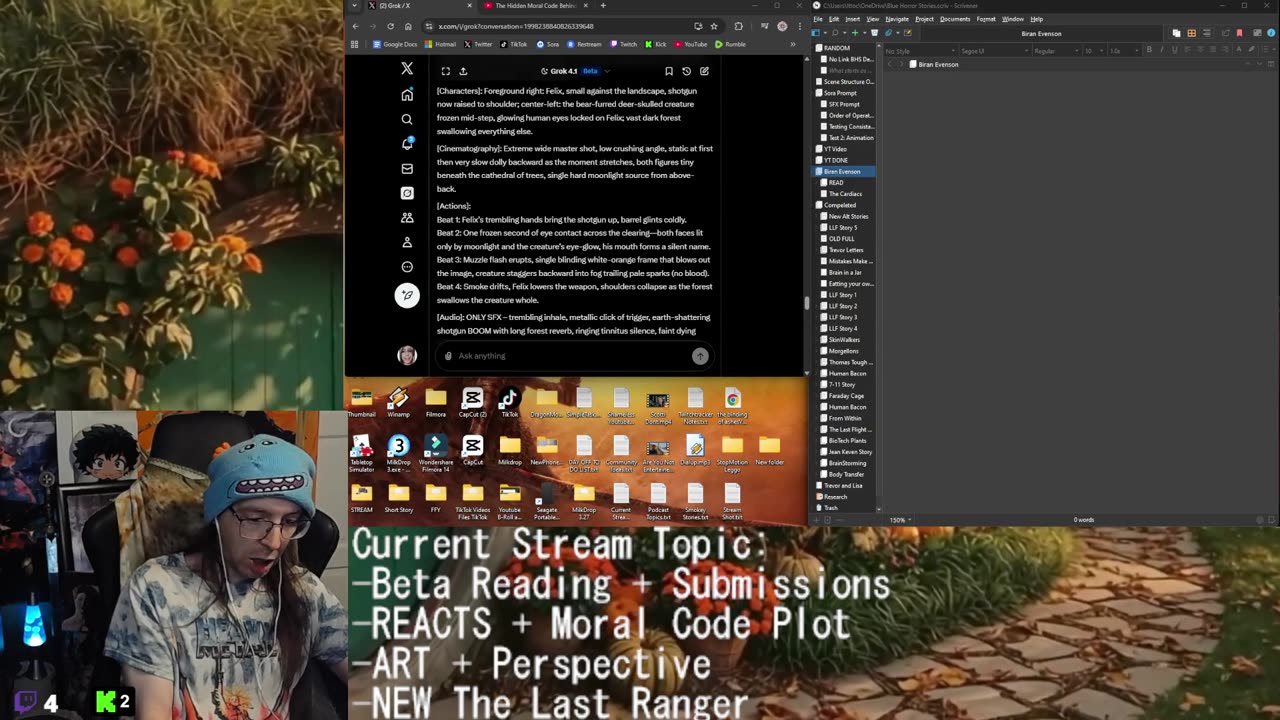This screenshot has height=720, width=1280.
Task: Open Profile icon in X sidebar
Action: [407, 242]
